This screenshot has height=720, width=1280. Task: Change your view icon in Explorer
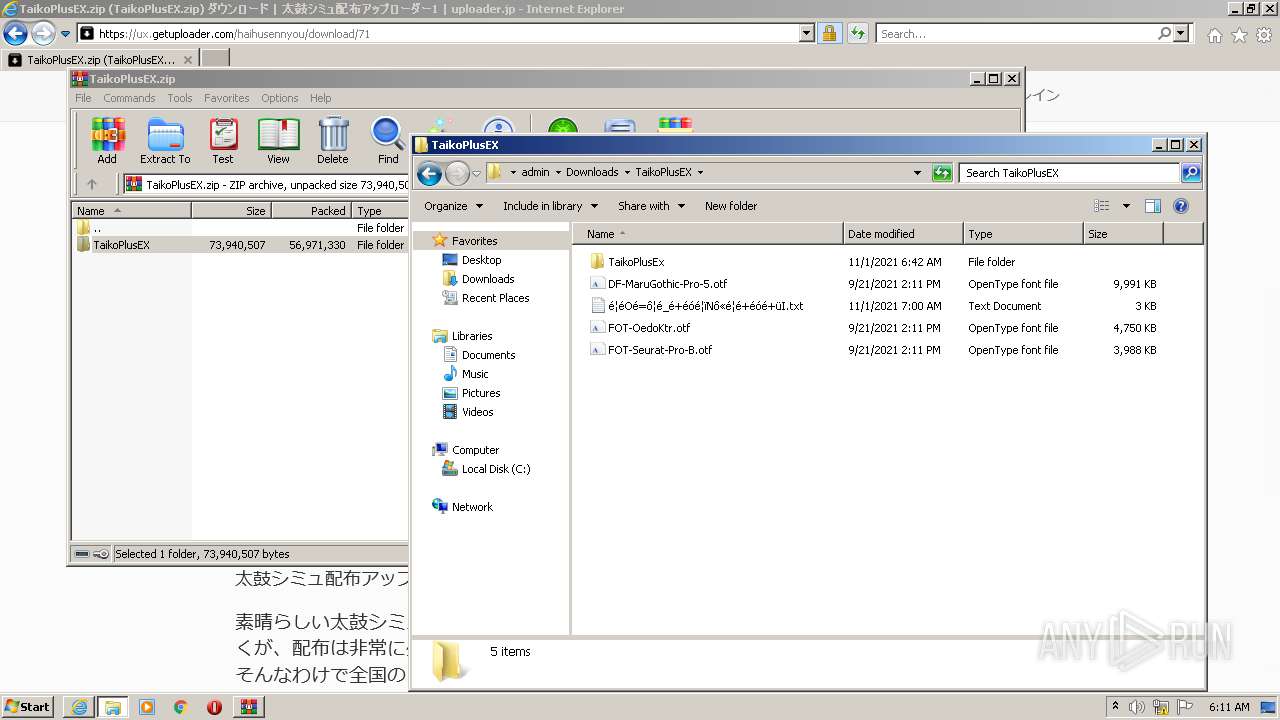pyautogui.click(x=1102, y=206)
